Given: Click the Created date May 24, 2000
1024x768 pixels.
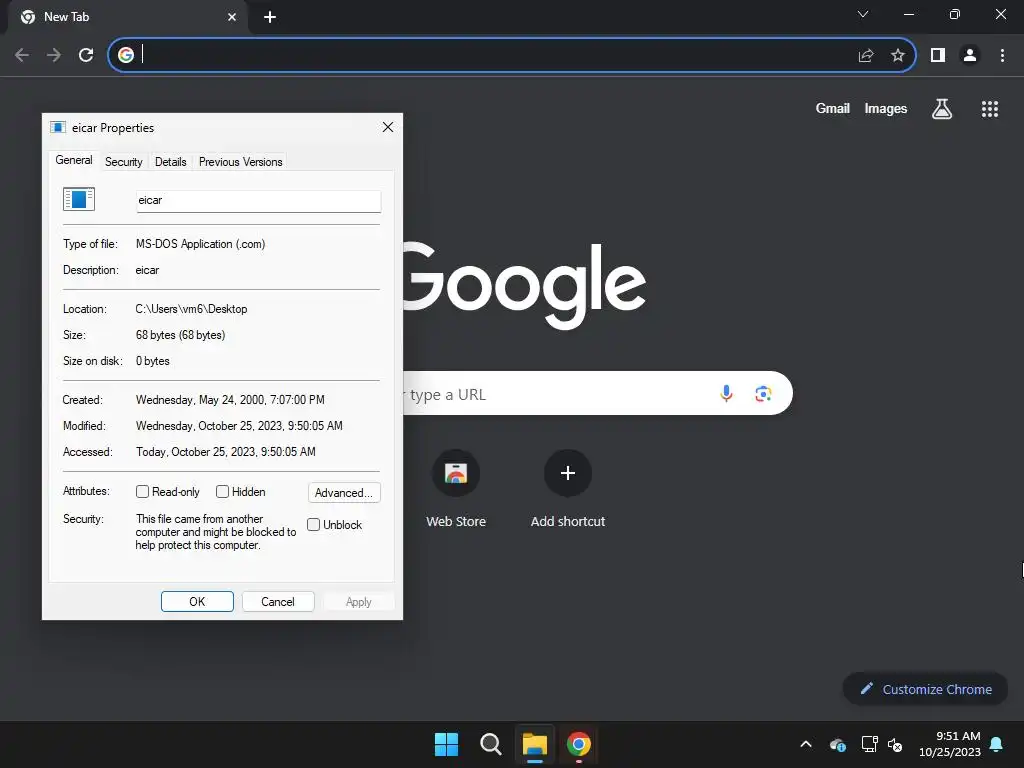Looking at the screenshot, I should click(230, 400).
